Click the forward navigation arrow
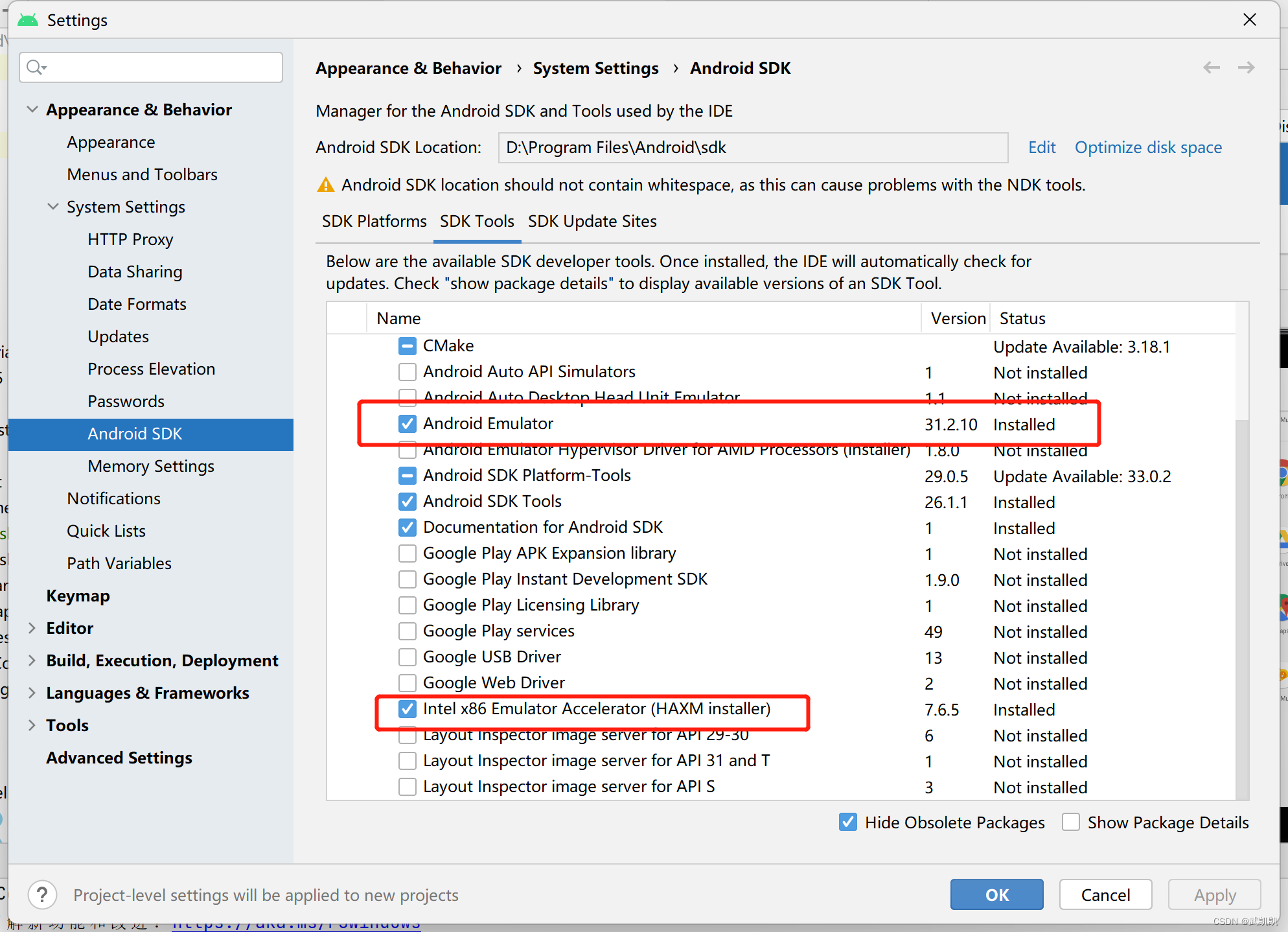The image size is (1288, 932). pos(1246,67)
